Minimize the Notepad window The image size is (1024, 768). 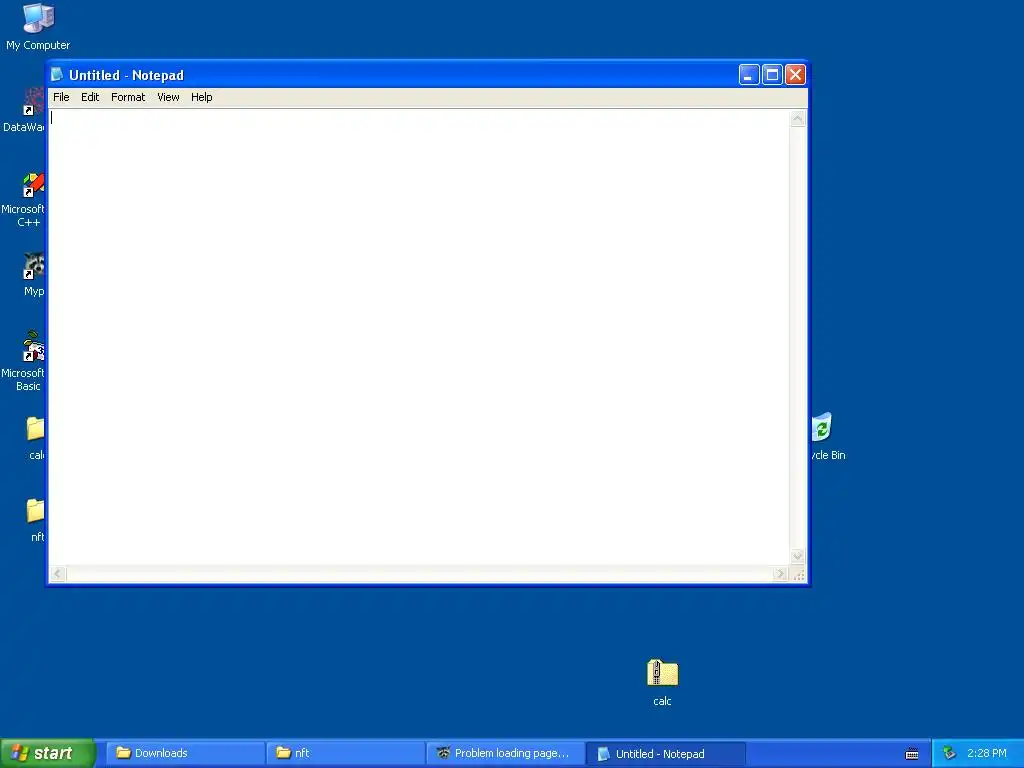click(x=749, y=74)
